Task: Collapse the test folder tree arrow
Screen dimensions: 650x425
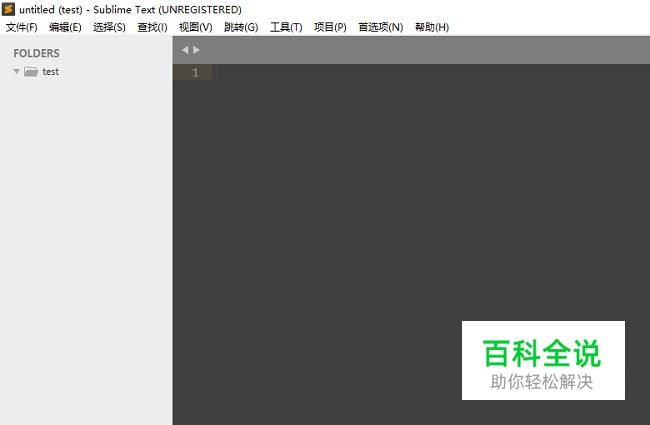Action: pos(17,71)
